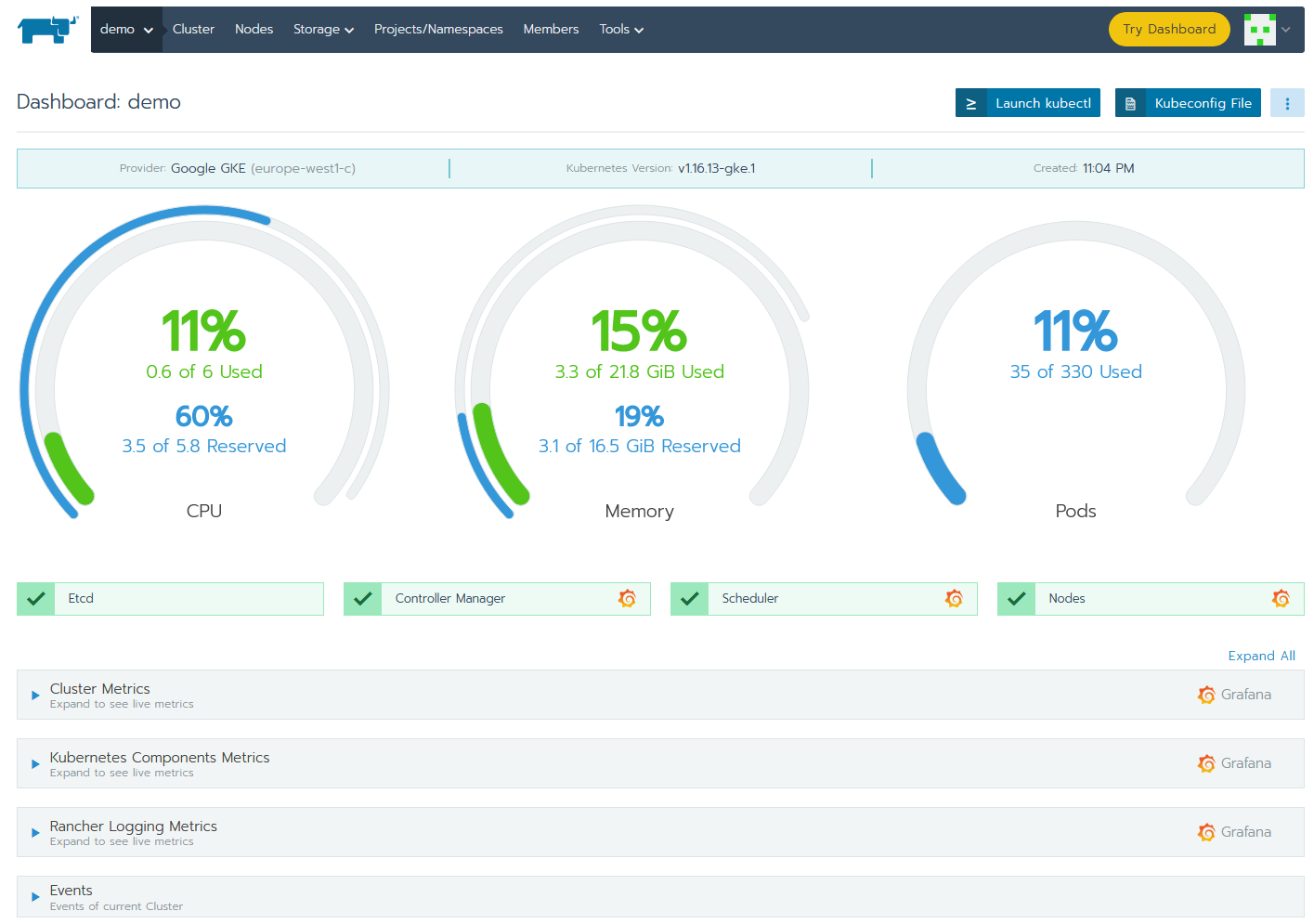Open Grafana for Kubernetes Components Metrics
The height and width of the screenshot is (924, 1314).
pos(1234,763)
